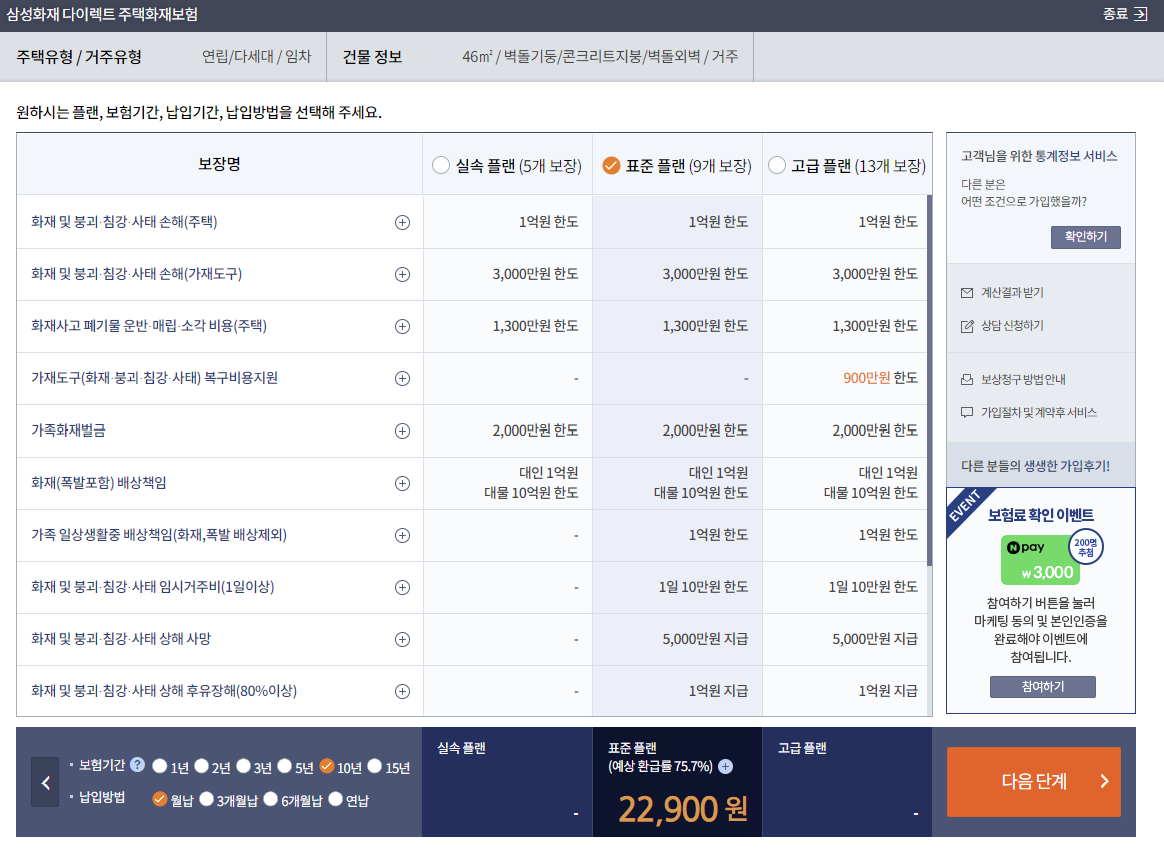Choose 3년 insurance period

tap(243, 766)
